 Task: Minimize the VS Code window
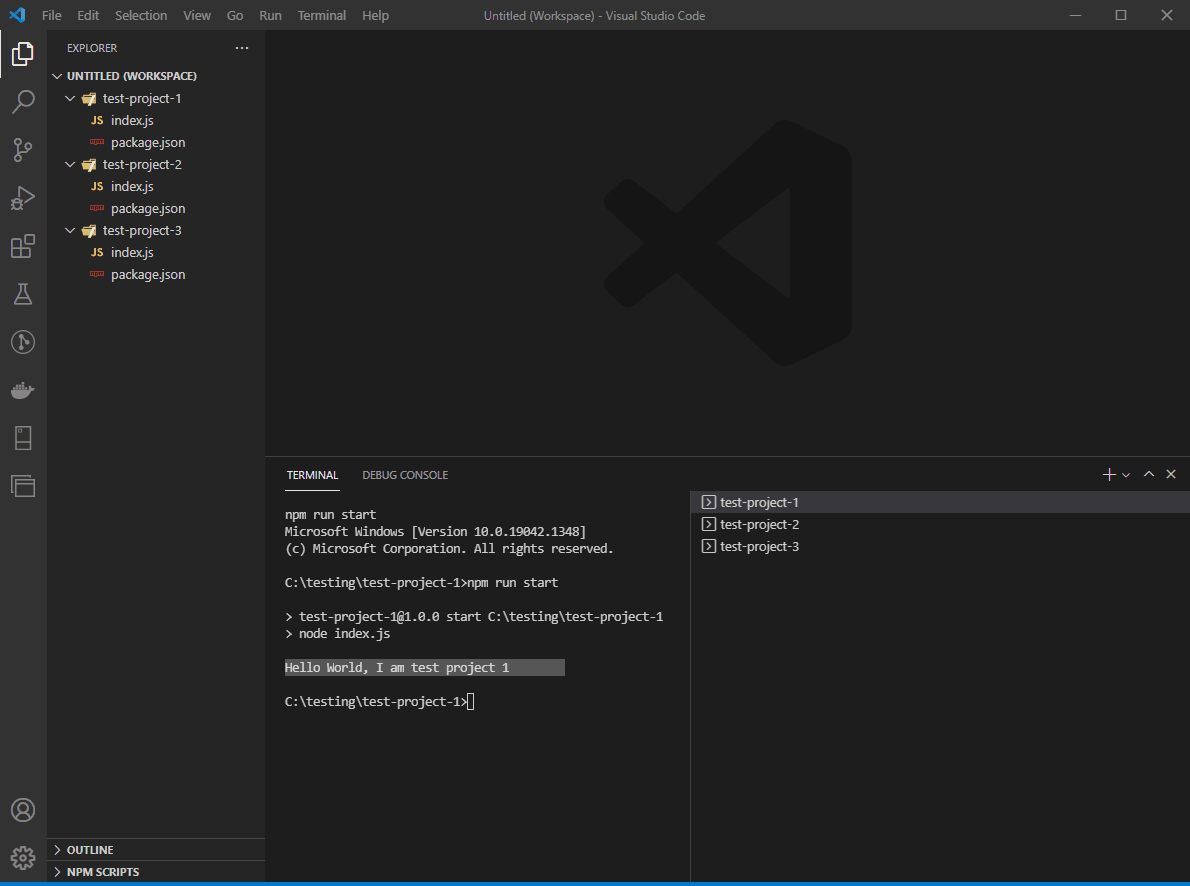1075,15
